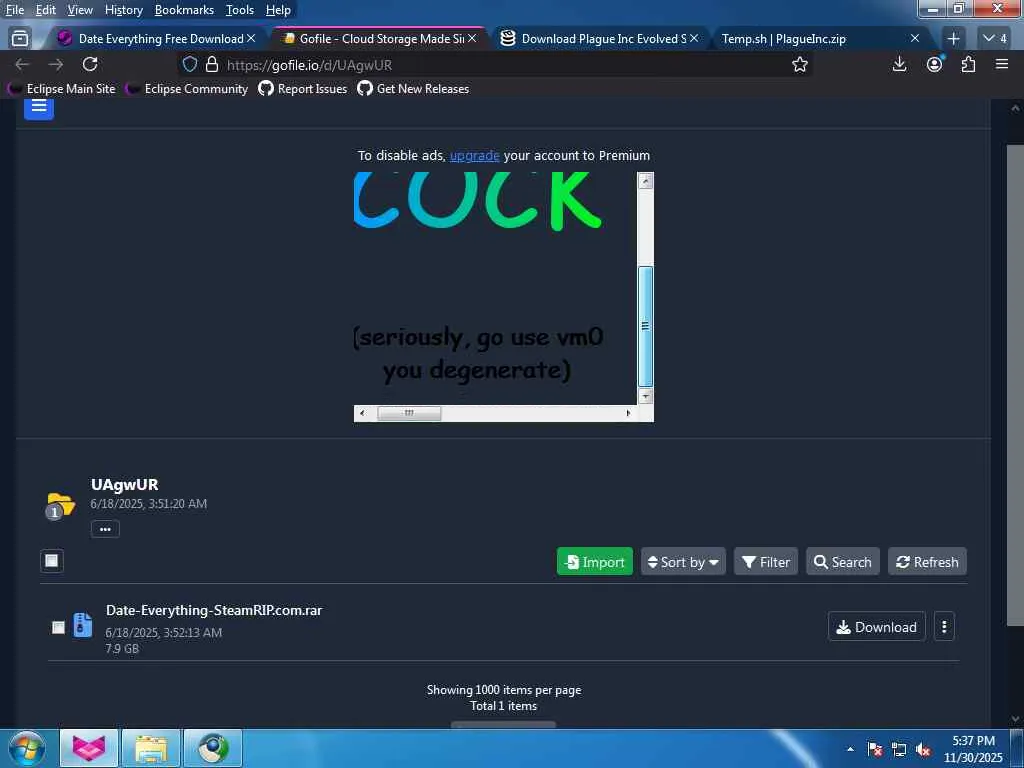List all tabs dropdown showing 4
The height and width of the screenshot is (768, 1024).
tap(995, 39)
